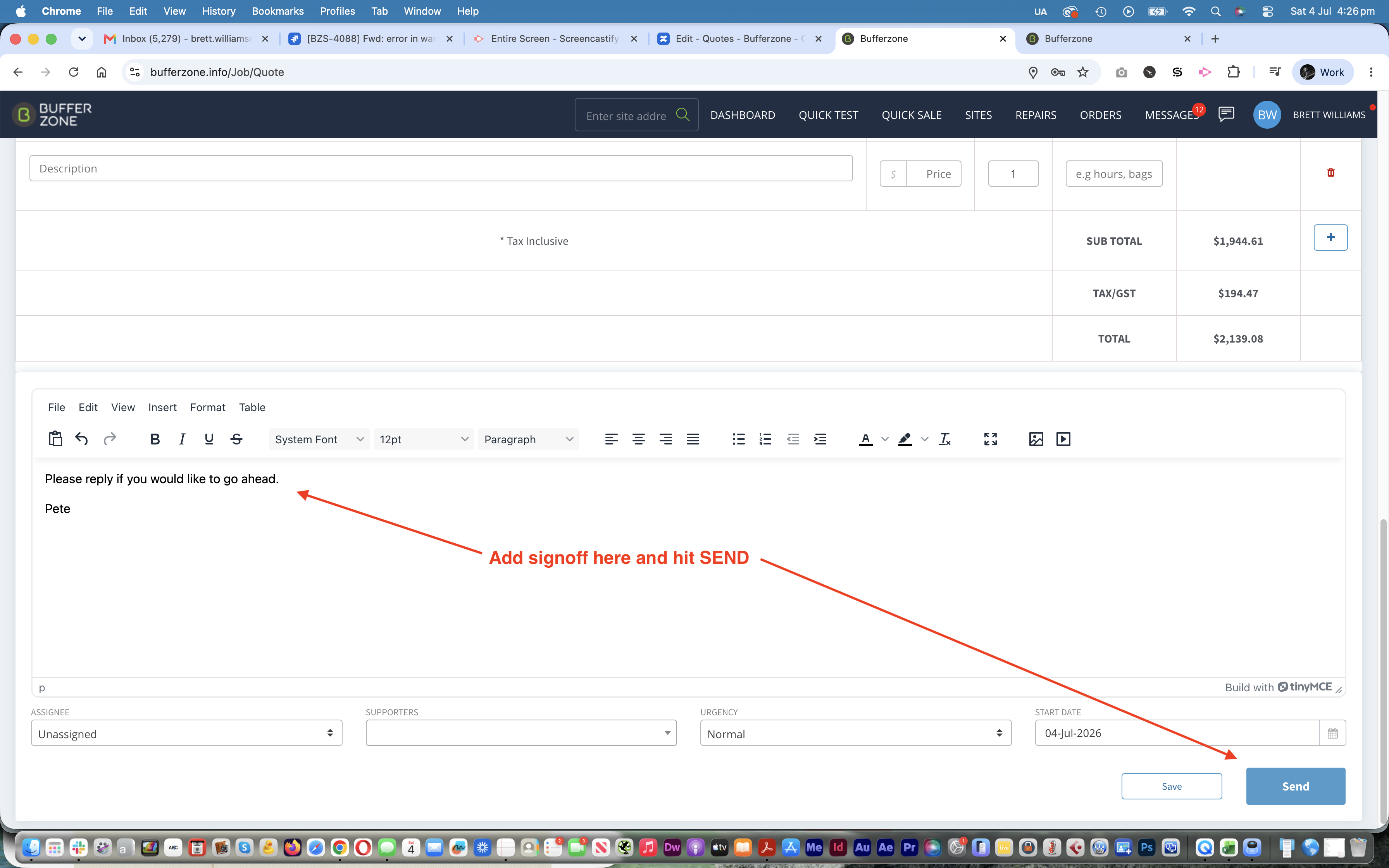The height and width of the screenshot is (868, 1389).
Task: Toggle underline formatting
Action: tap(209, 439)
